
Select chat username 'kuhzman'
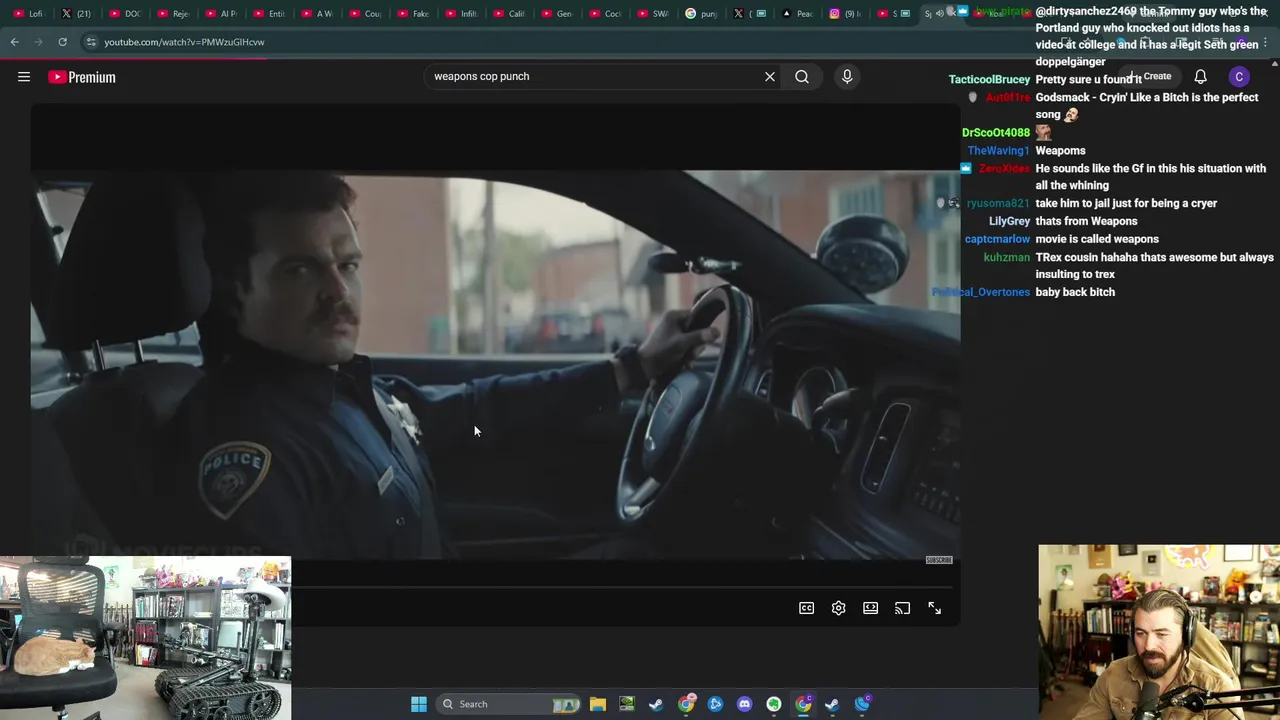pyautogui.click(x=1006, y=257)
